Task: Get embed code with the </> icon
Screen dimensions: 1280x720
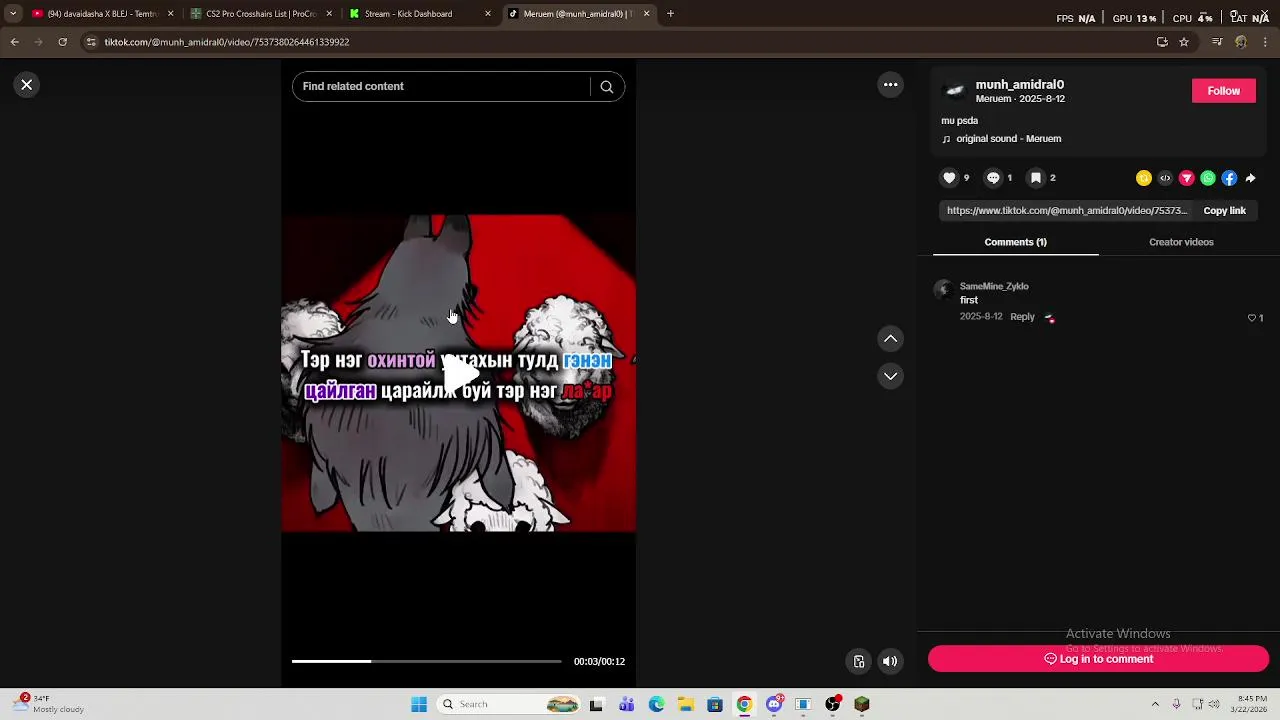Action: tap(1165, 178)
